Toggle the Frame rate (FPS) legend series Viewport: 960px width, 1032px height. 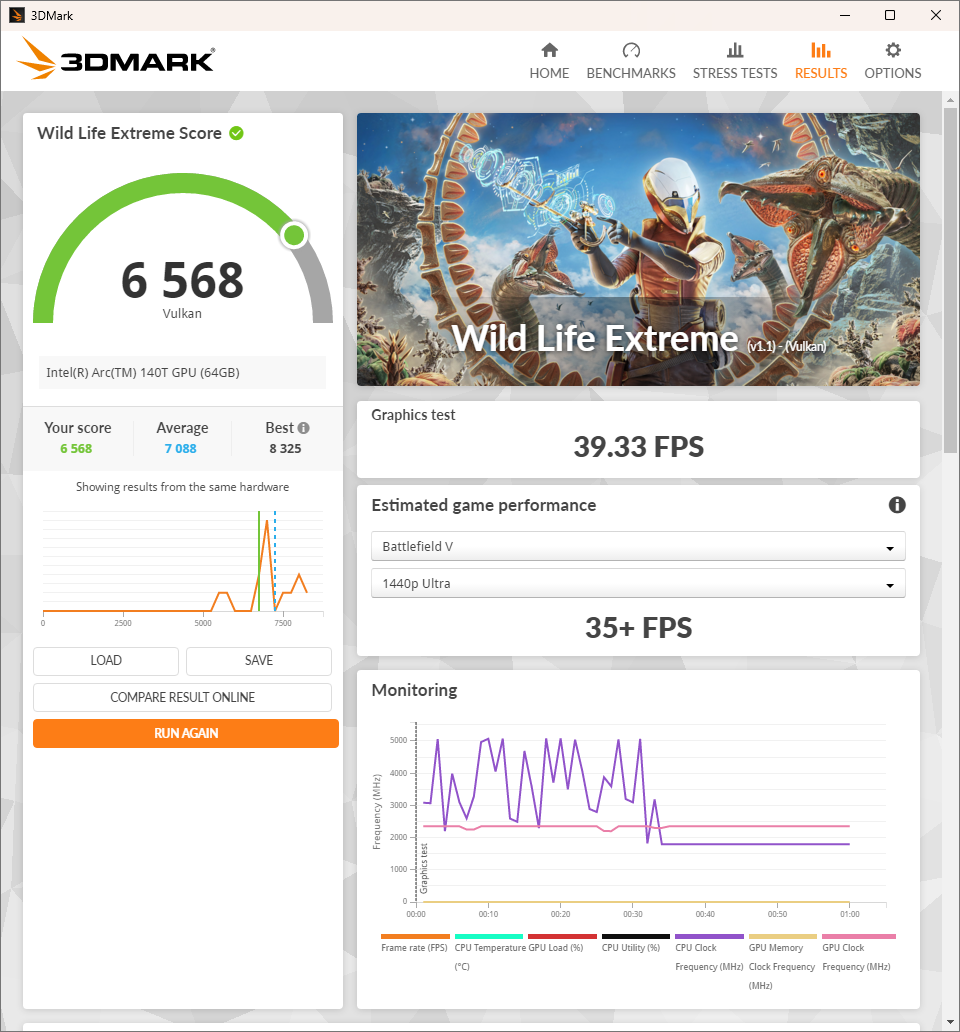[x=414, y=947]
